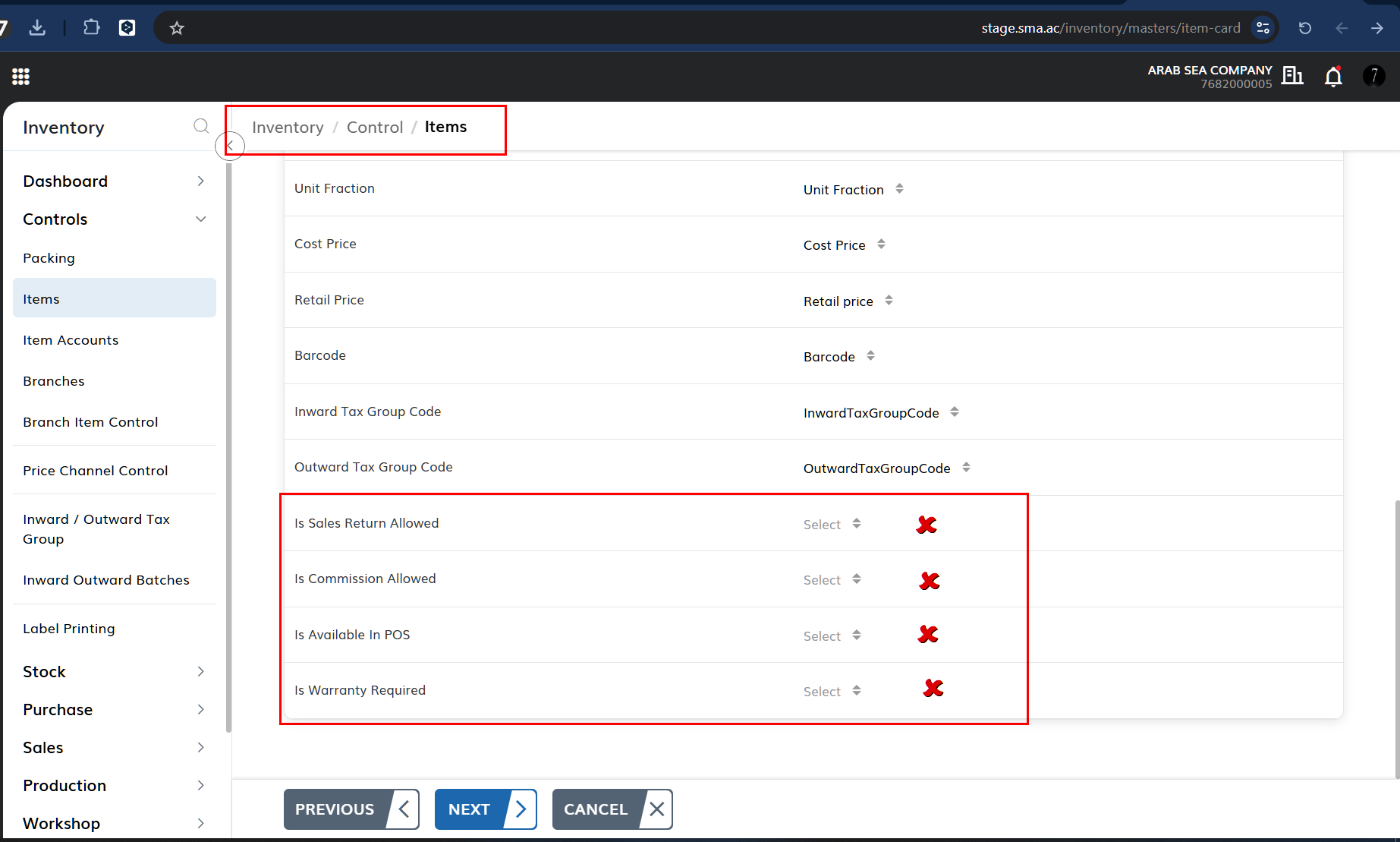This screenshot has width=1400, height=842.
Task: Expand the Production menu section
Action: pyautogui.click(x=115, y=785)
